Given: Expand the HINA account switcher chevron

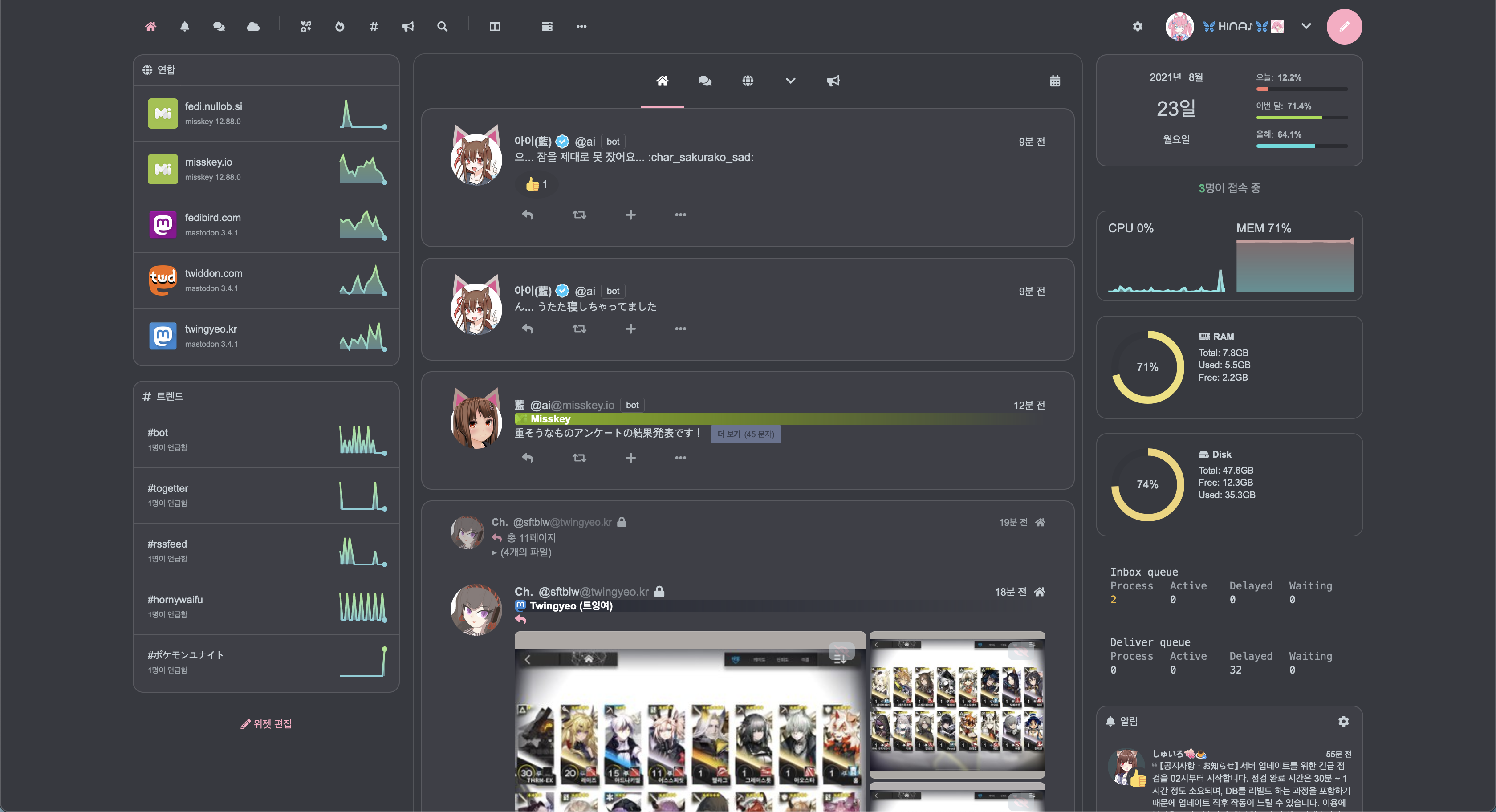Looking at the screenshot, I should (x=1306, y=26).
